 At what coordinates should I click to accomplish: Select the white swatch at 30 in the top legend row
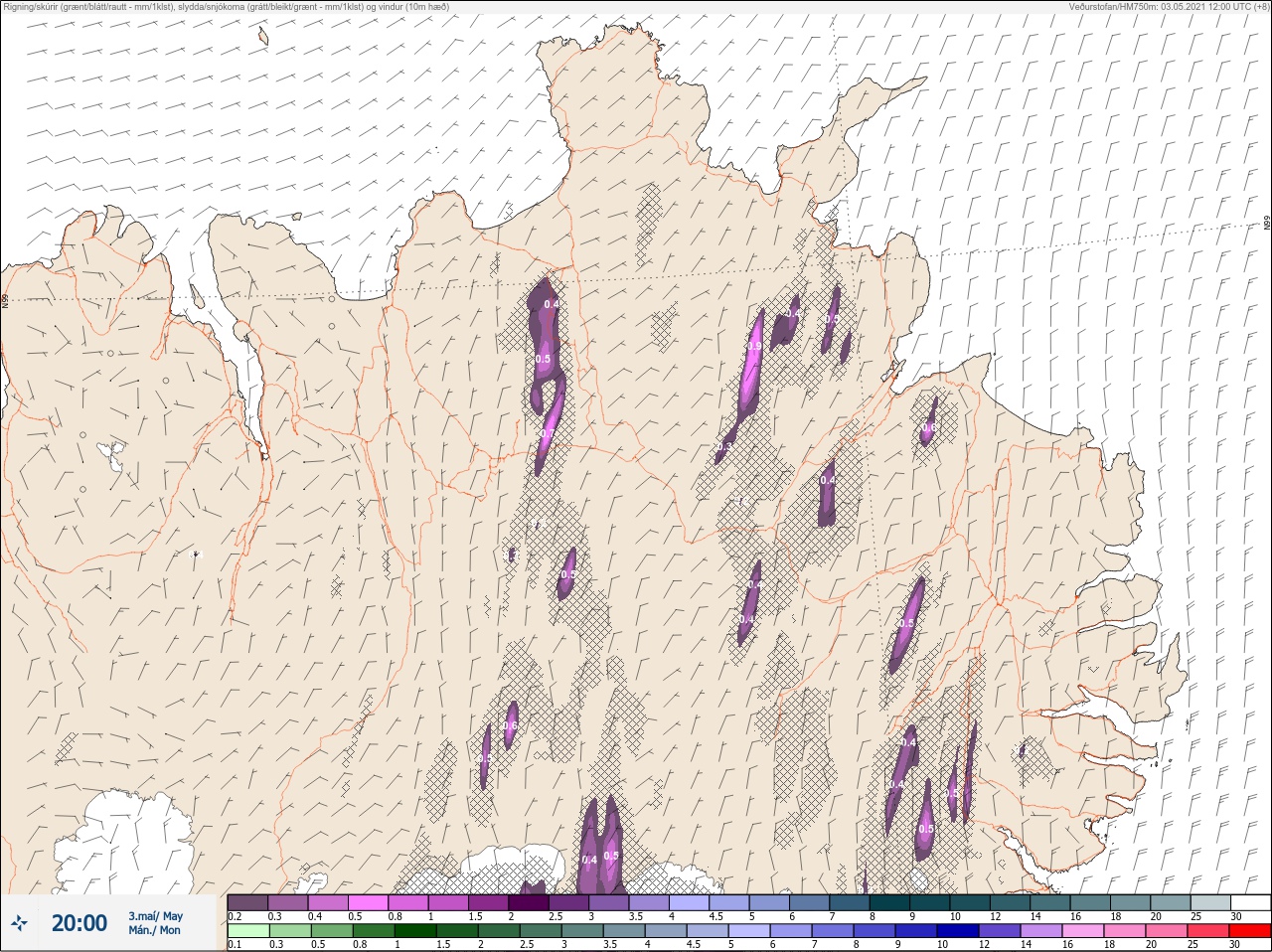tap(1250, 902)
